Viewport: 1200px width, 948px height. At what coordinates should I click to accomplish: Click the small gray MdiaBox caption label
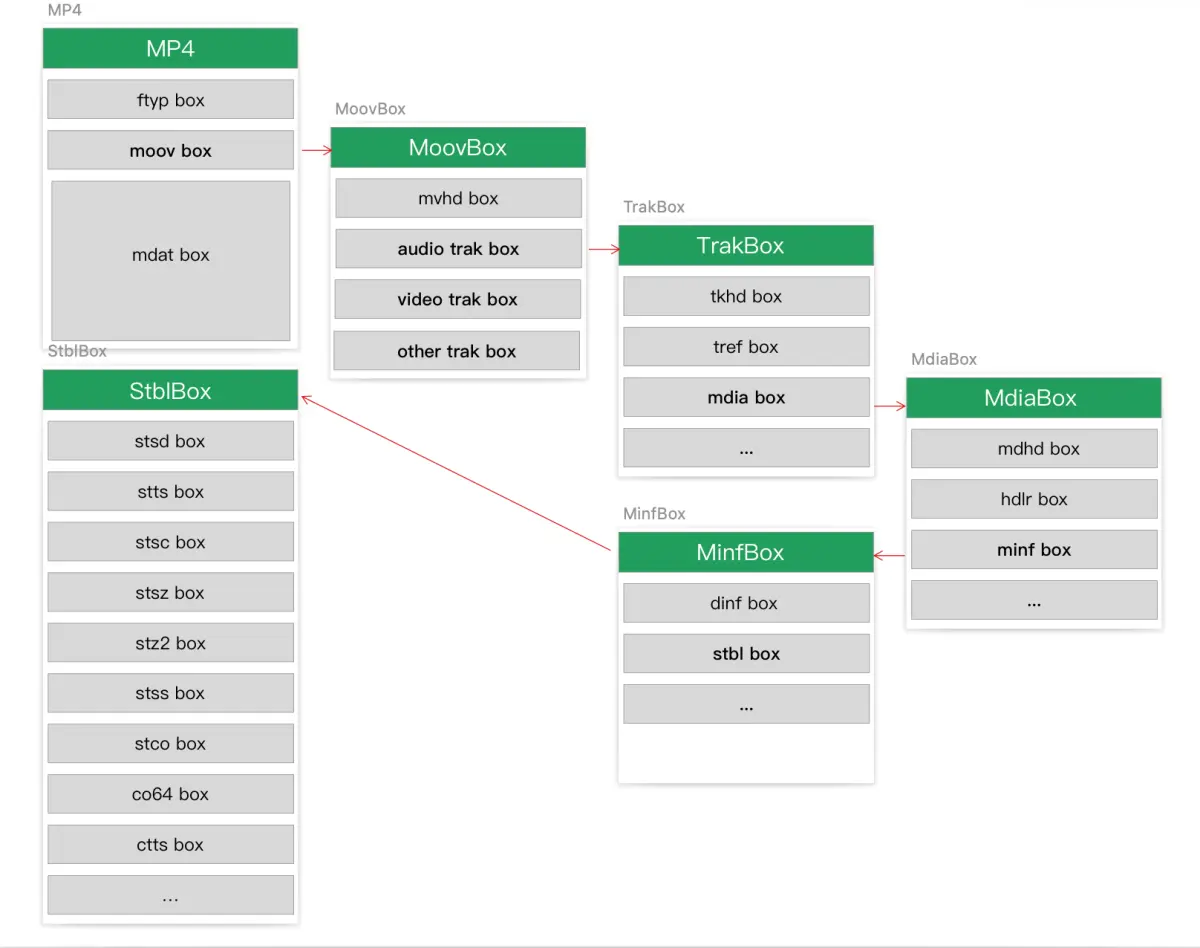tap(944, 359)
